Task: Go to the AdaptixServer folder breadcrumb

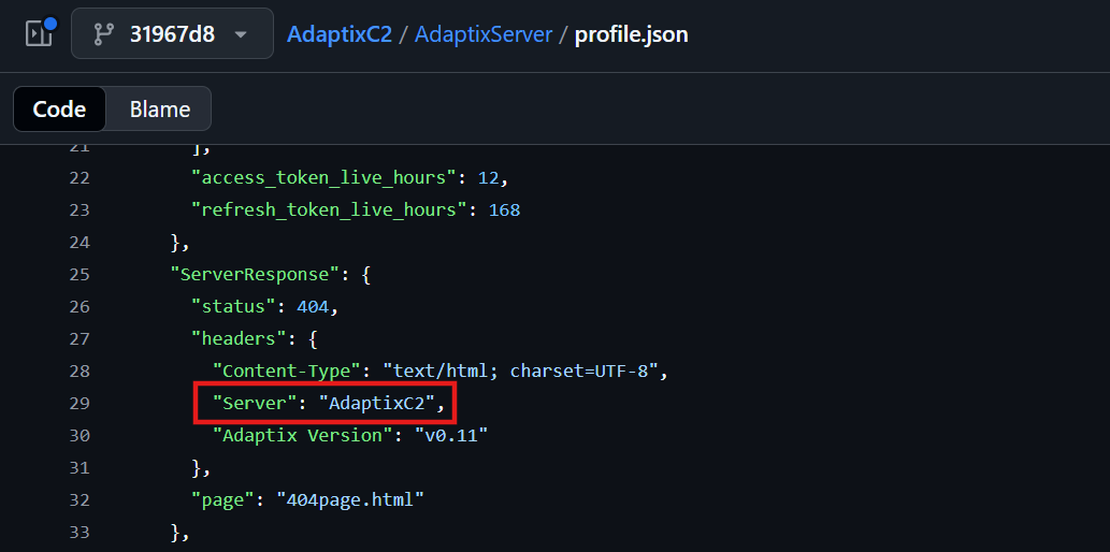Action: click(x=483, y=34)
